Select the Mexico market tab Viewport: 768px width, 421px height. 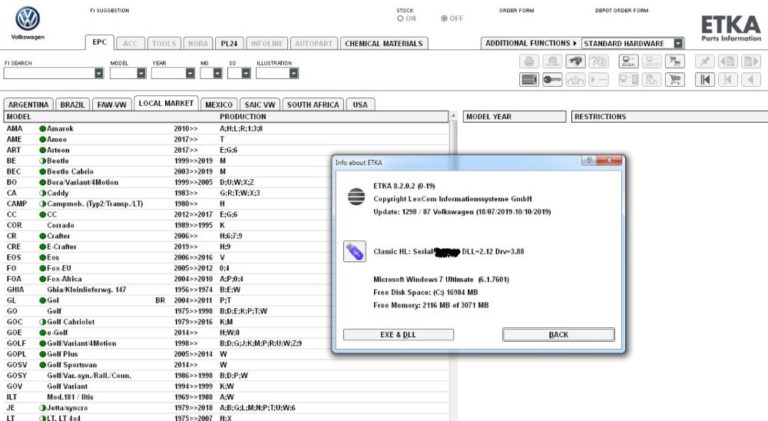pos(219,105)
